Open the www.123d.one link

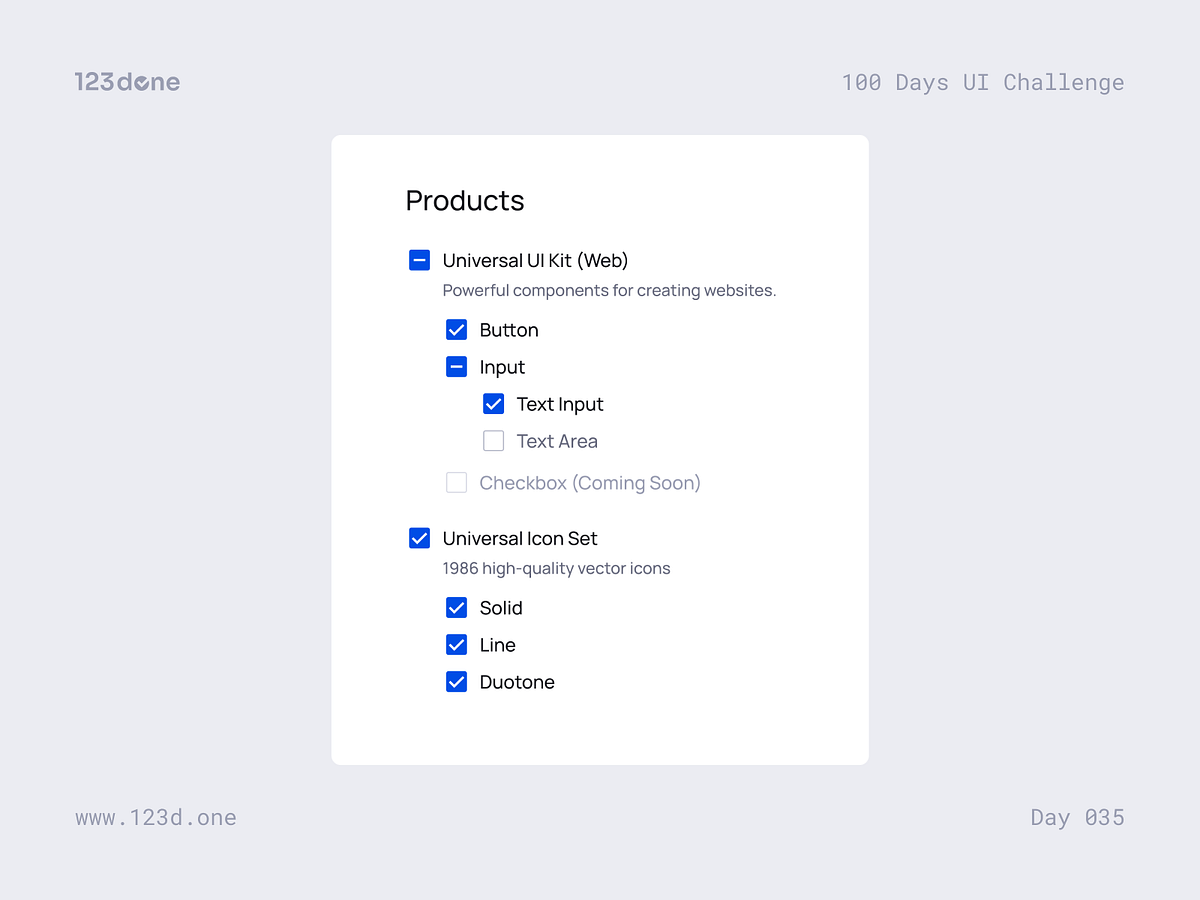point(156,817)
